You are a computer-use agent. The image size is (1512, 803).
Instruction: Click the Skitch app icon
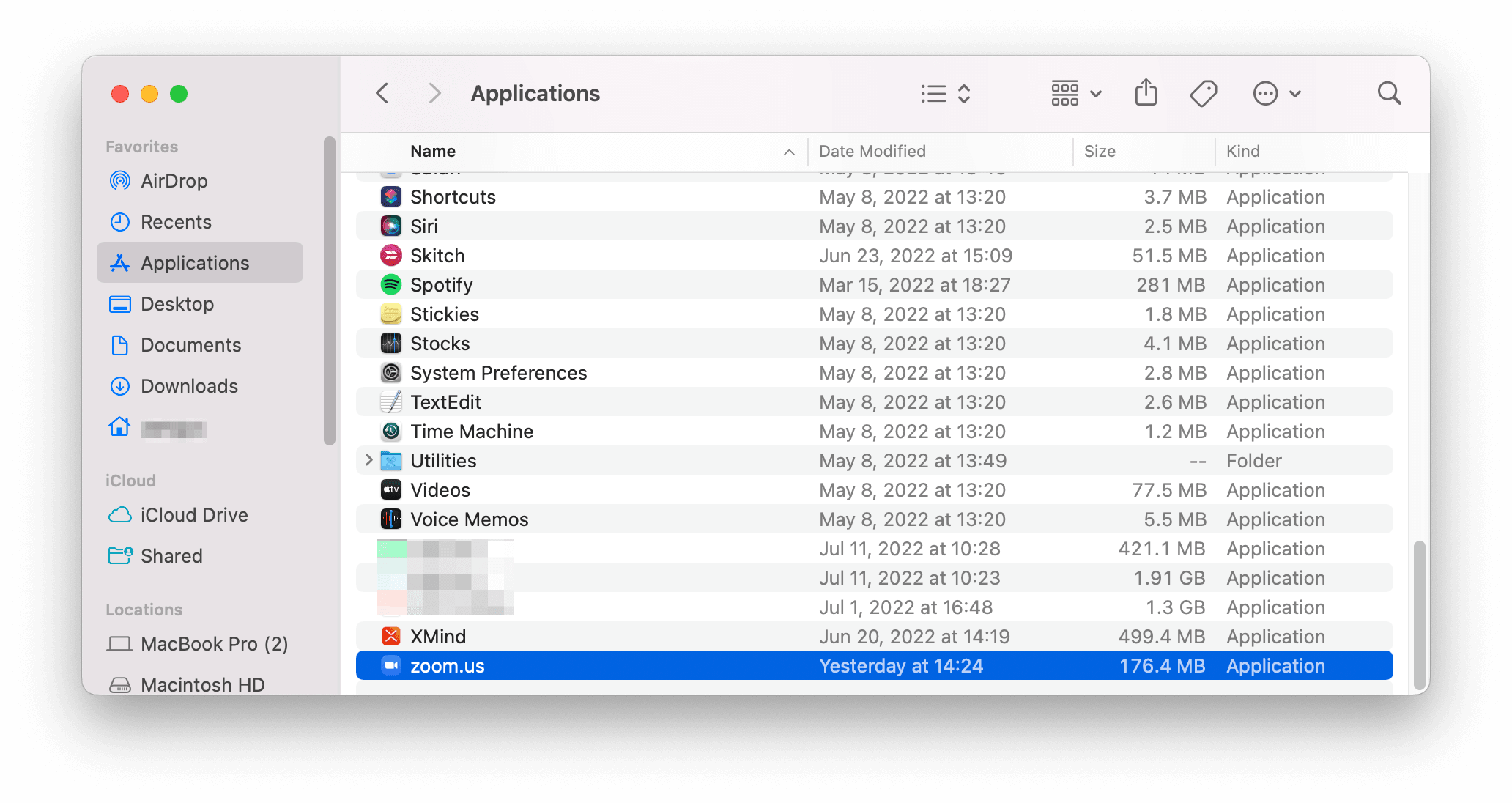click(391, 255)
